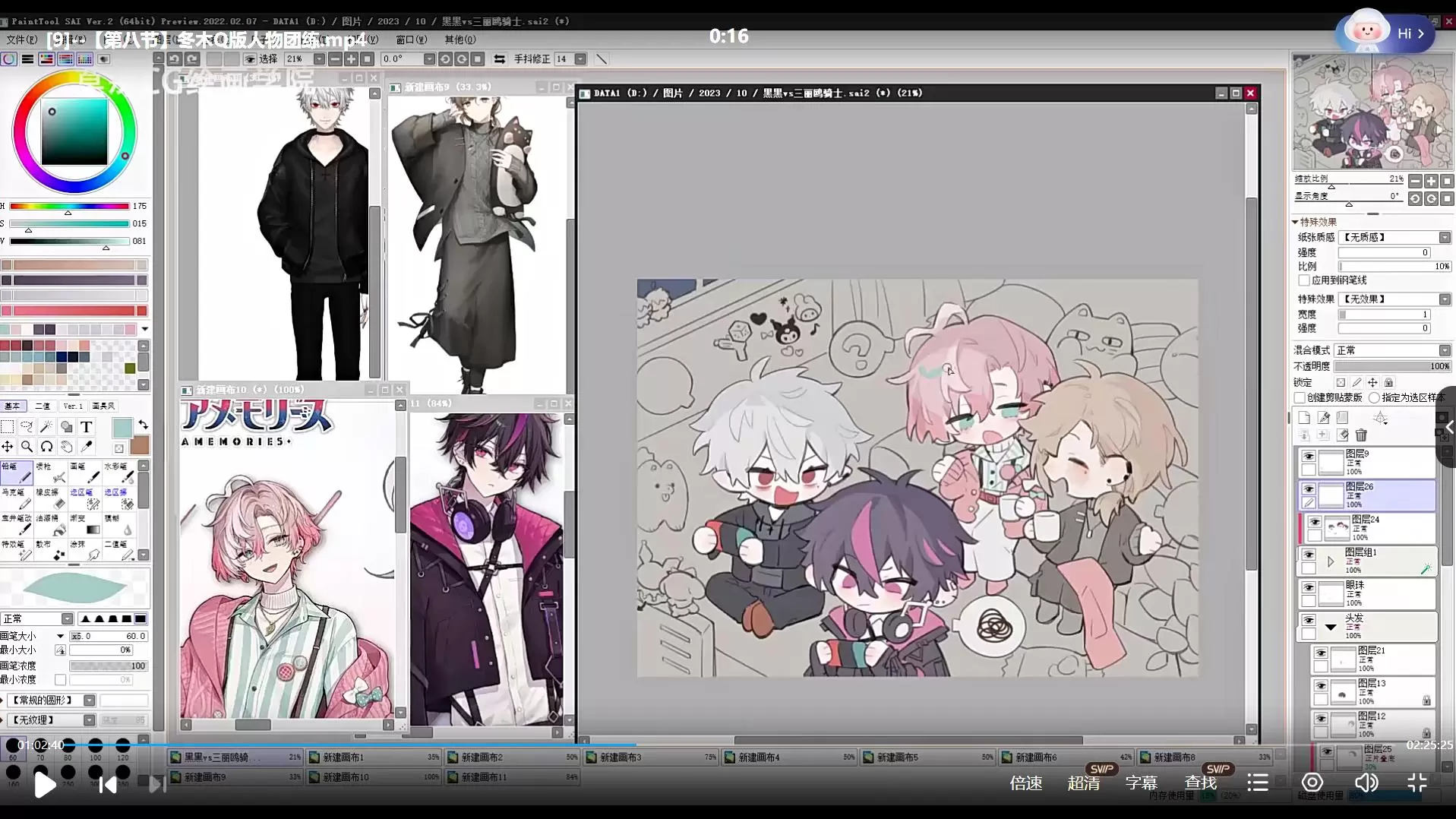The height and width of the screenshot is (819, 1456).
Task: Zoom in with toolbar plus button
Action: [351, 58]
